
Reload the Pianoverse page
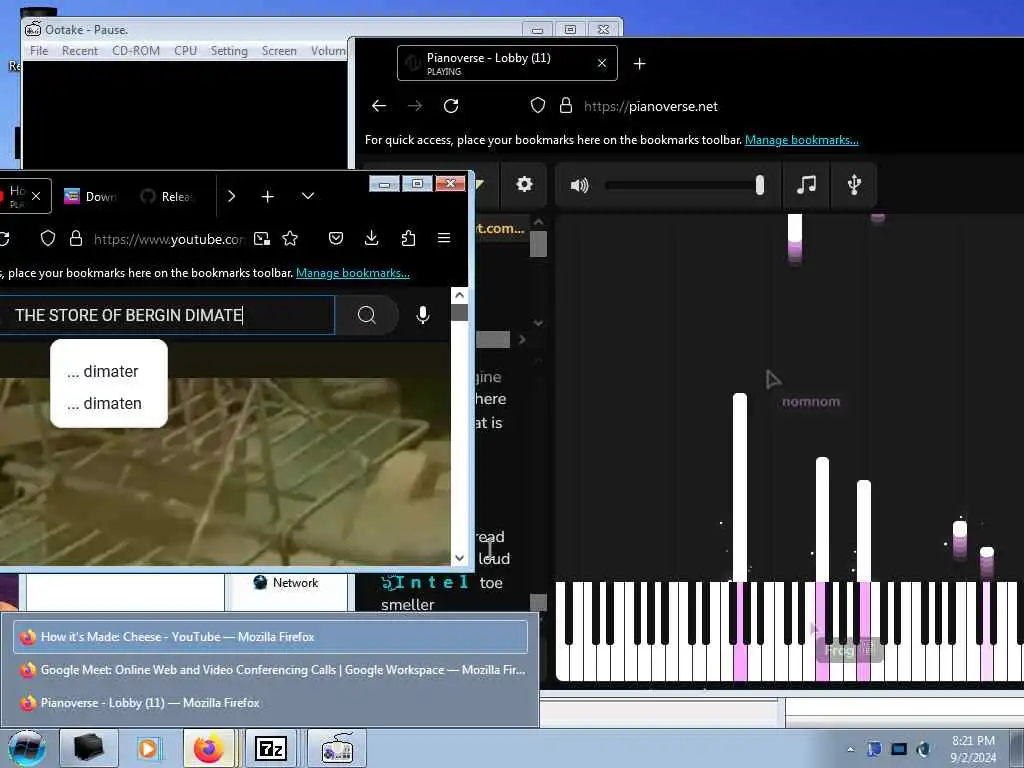tap(451, 106)
